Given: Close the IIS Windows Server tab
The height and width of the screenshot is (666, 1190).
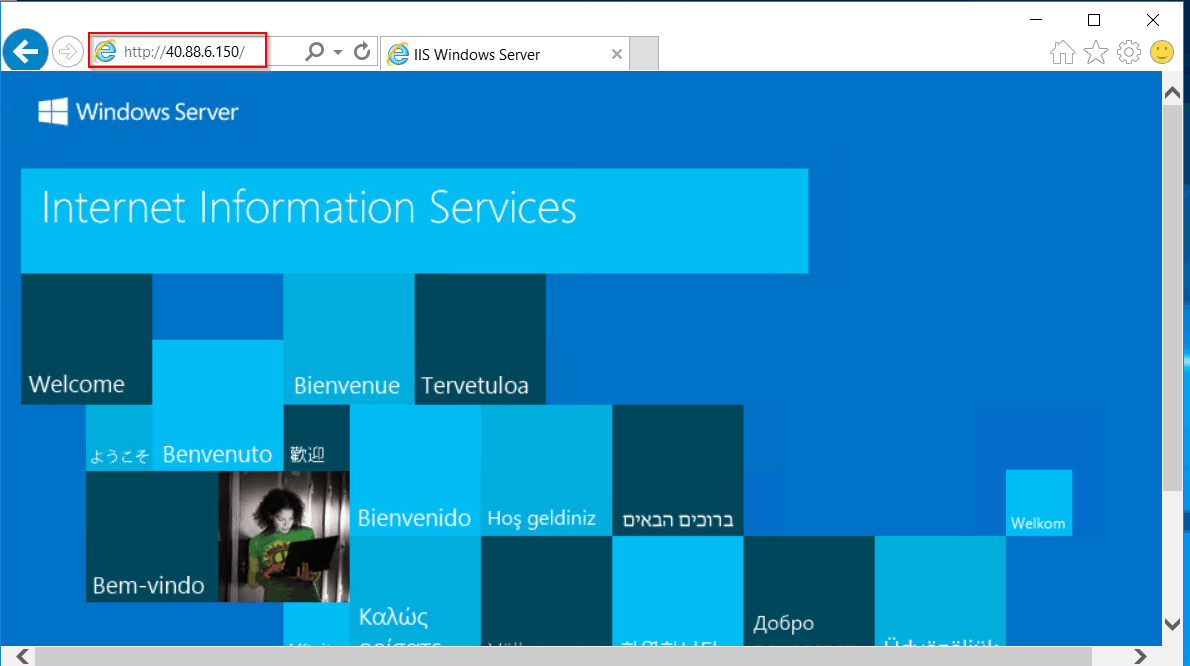Looking at the screenshot, I should point(617,54).
